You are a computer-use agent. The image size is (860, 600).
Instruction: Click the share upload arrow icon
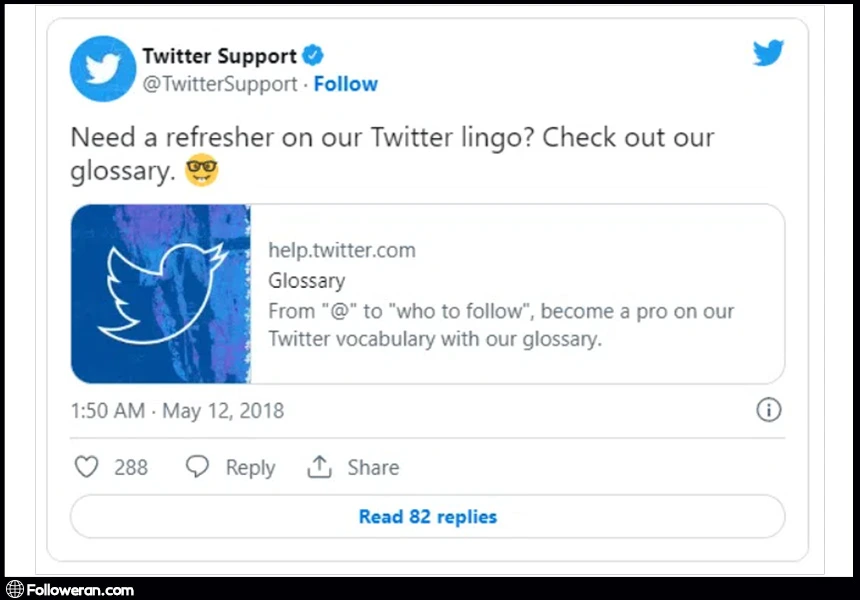point(319,467)
